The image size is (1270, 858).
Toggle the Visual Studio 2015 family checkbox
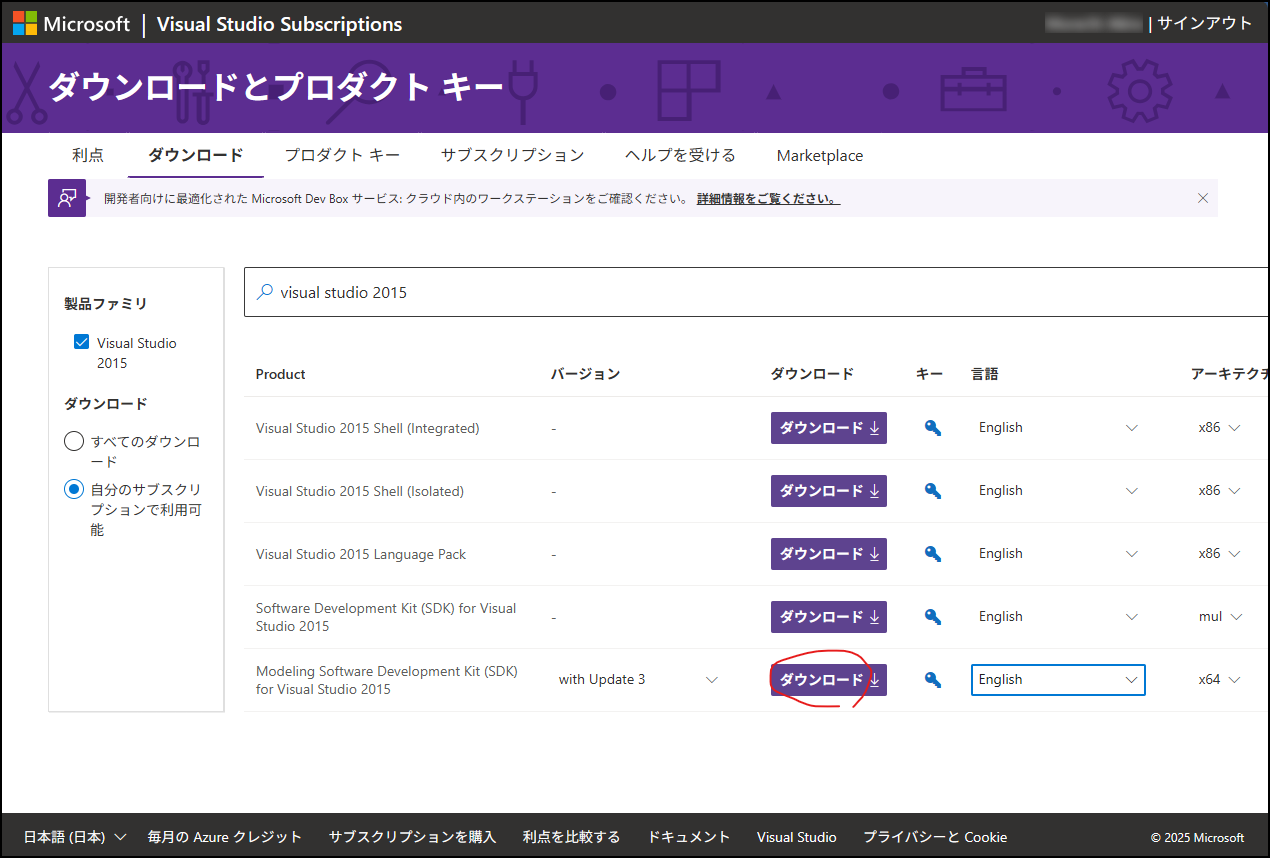[82, 342]
